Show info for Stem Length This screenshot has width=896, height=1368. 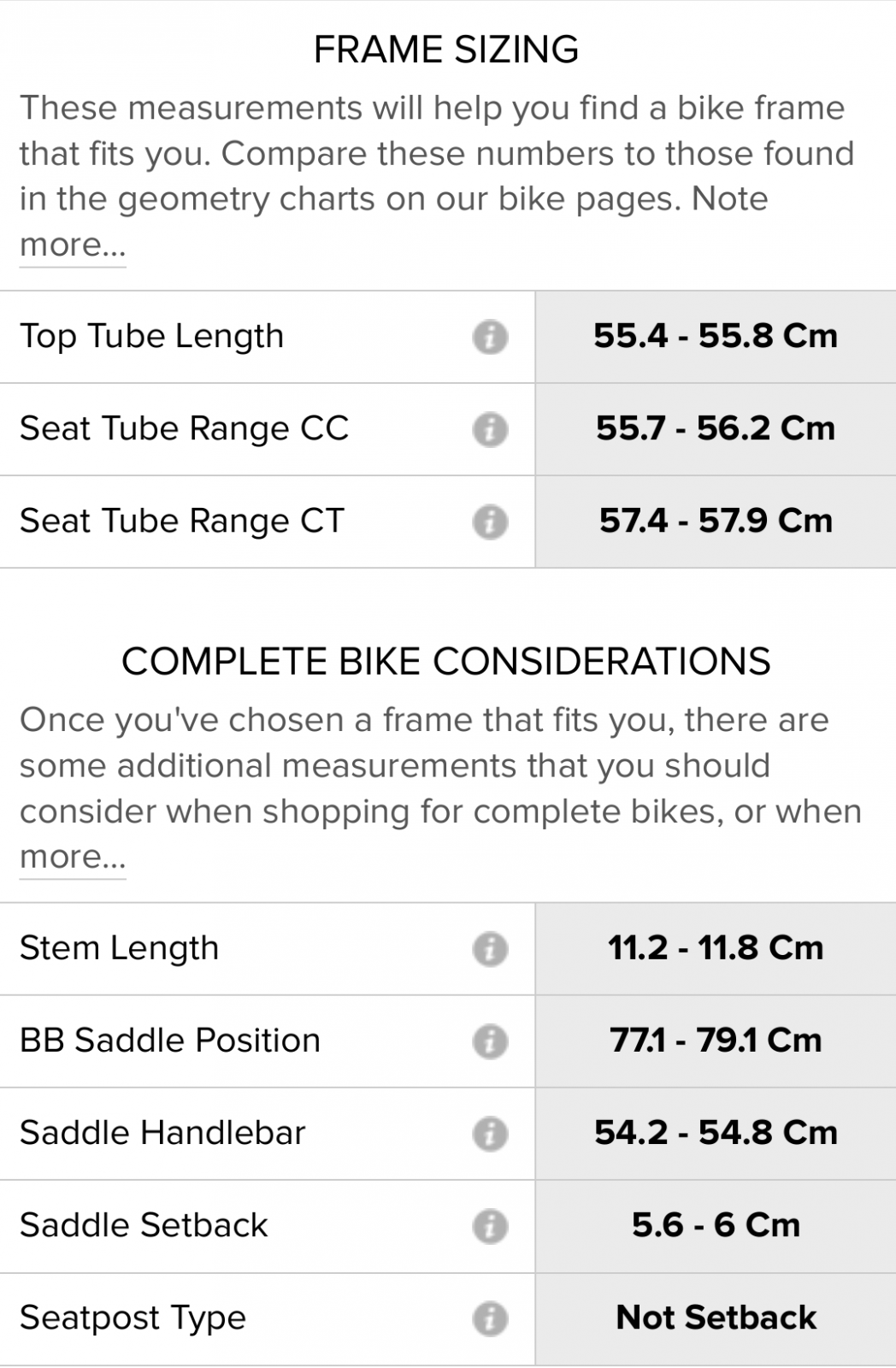point(490,949)
